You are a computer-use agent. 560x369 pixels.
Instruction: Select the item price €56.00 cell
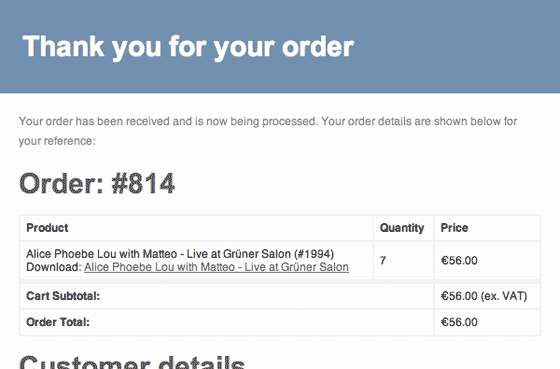[x=459, y=260]
